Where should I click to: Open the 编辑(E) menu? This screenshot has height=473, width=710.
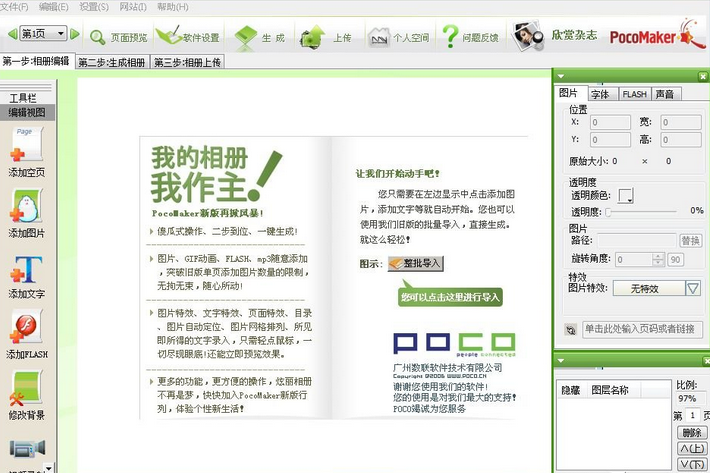(x=53, y=7)
